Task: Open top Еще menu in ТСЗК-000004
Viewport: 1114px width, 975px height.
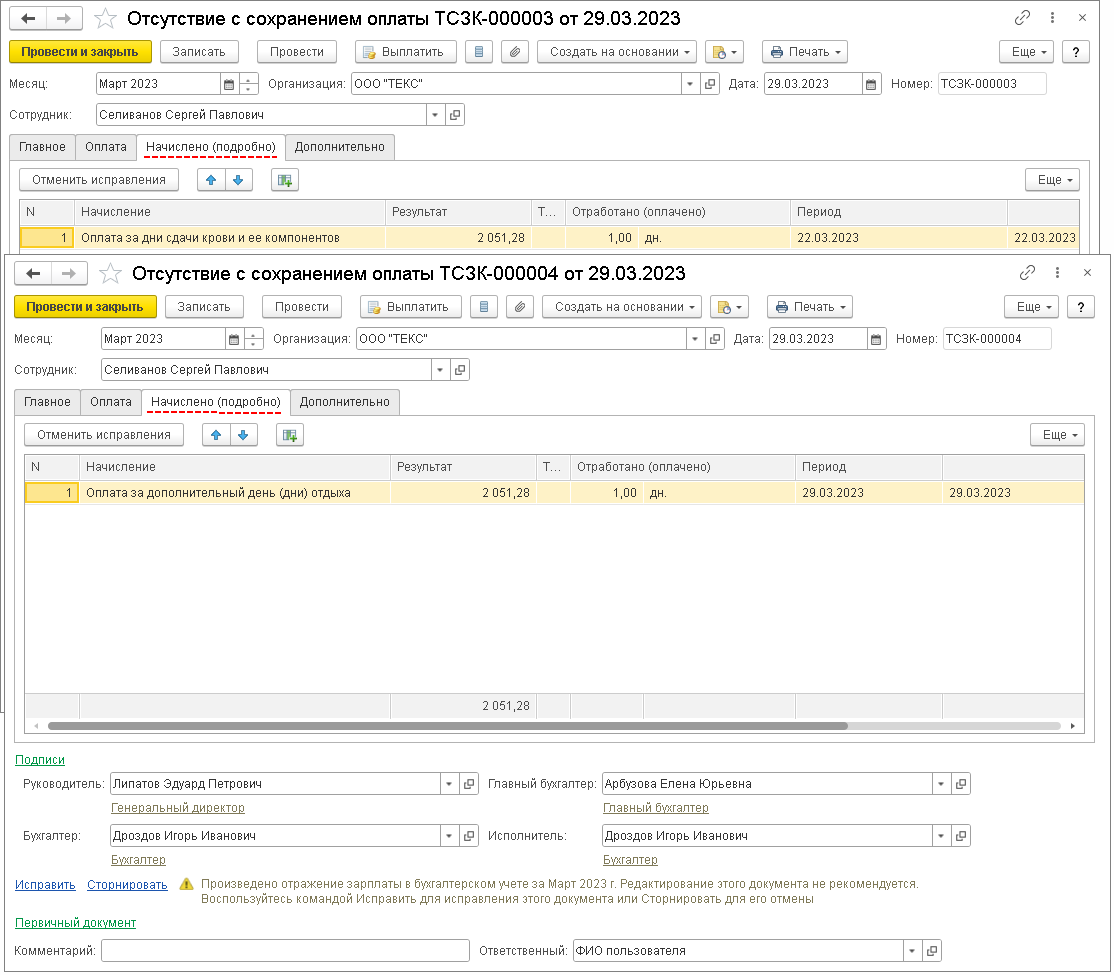Action: [x=1032, y=307]
